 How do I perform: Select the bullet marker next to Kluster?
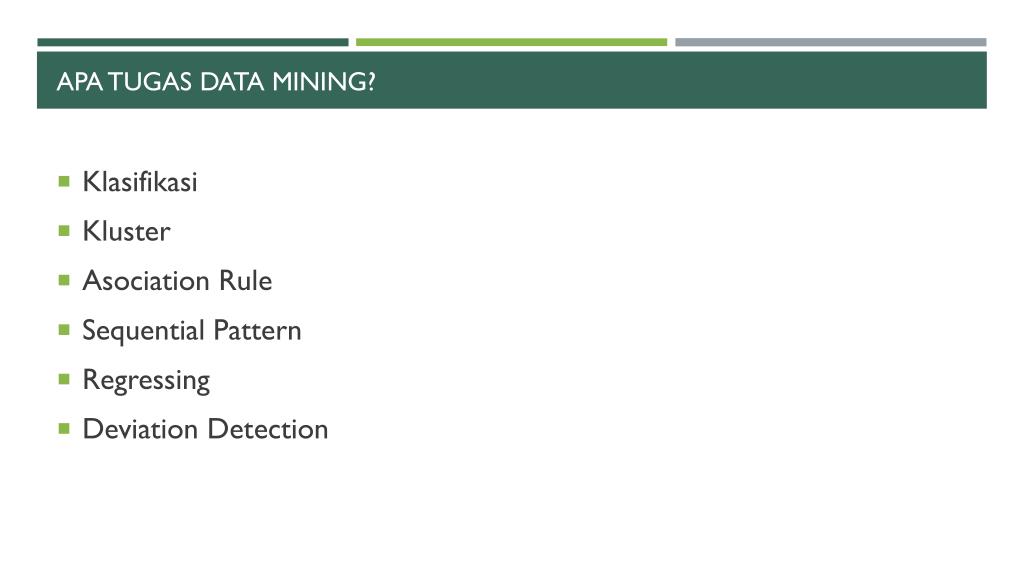64,231
